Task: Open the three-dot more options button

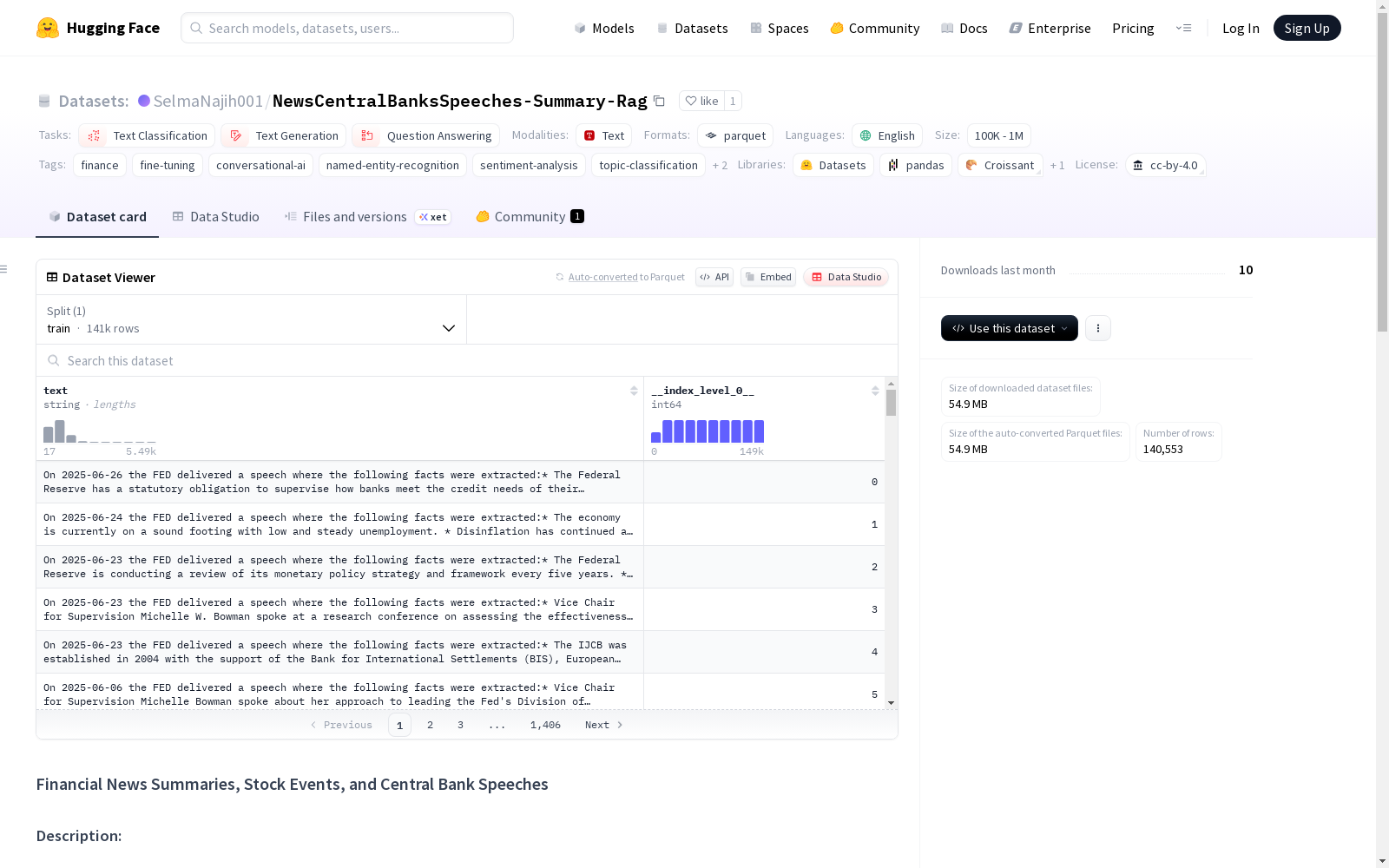Action: 1098,328
